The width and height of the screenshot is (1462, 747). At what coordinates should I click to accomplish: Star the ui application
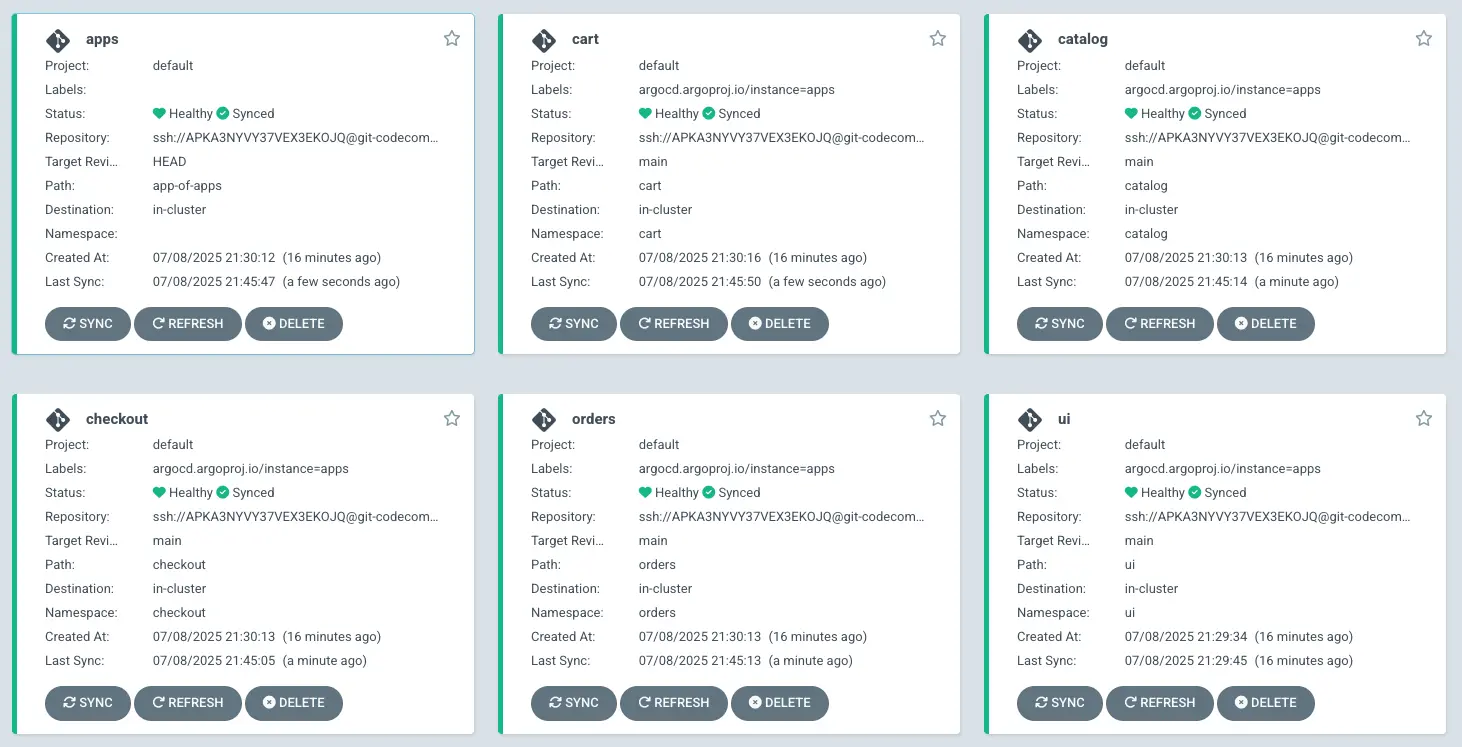[x=1423, y=418]
